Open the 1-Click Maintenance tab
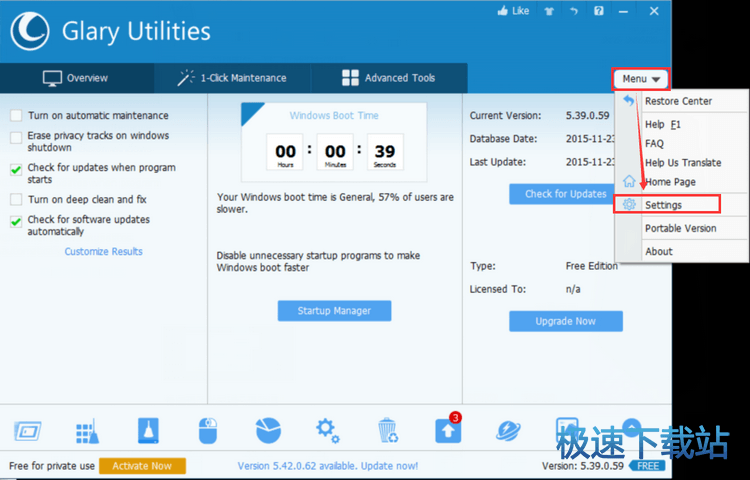The width and height of the screenshot is (750, 480). (232, 78)
